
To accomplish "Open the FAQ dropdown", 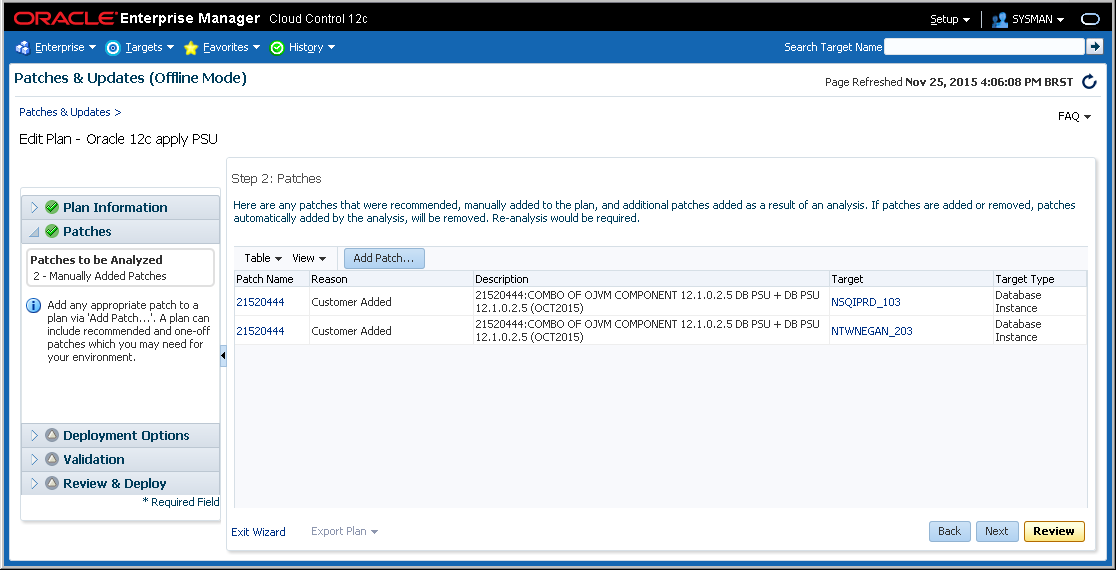I will 1074,116.
